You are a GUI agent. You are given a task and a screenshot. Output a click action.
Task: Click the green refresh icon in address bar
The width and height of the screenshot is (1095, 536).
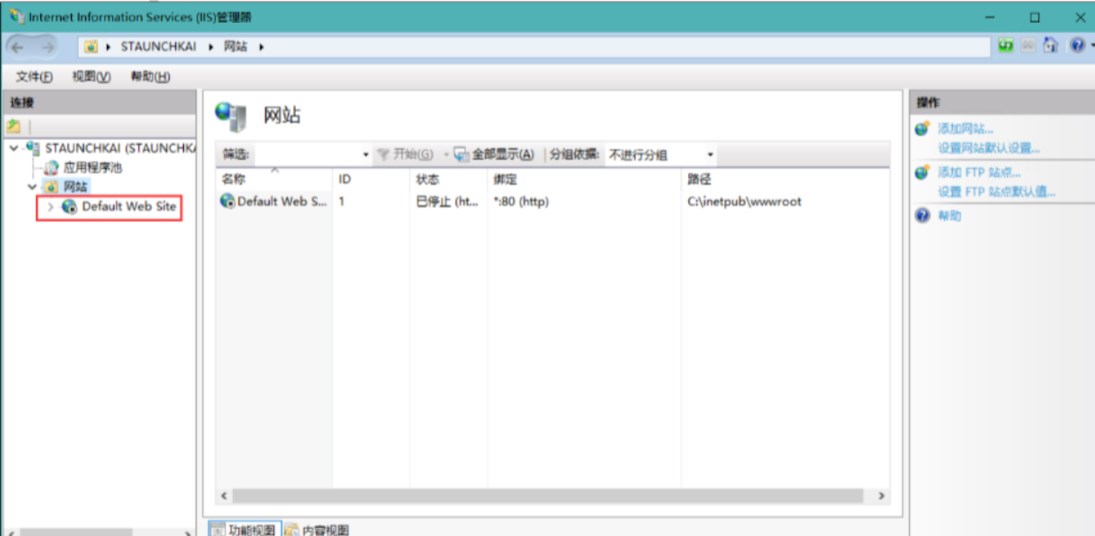1006,46
